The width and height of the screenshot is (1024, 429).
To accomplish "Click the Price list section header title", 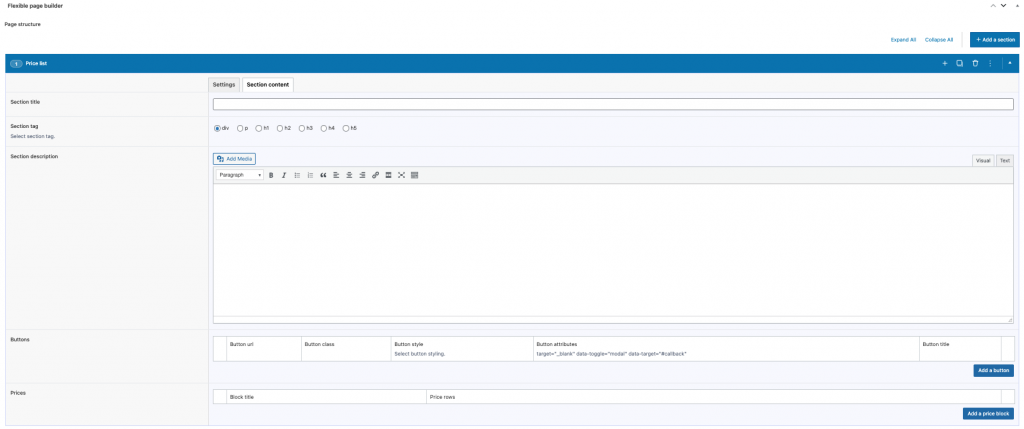I will [x=36, y=63].
